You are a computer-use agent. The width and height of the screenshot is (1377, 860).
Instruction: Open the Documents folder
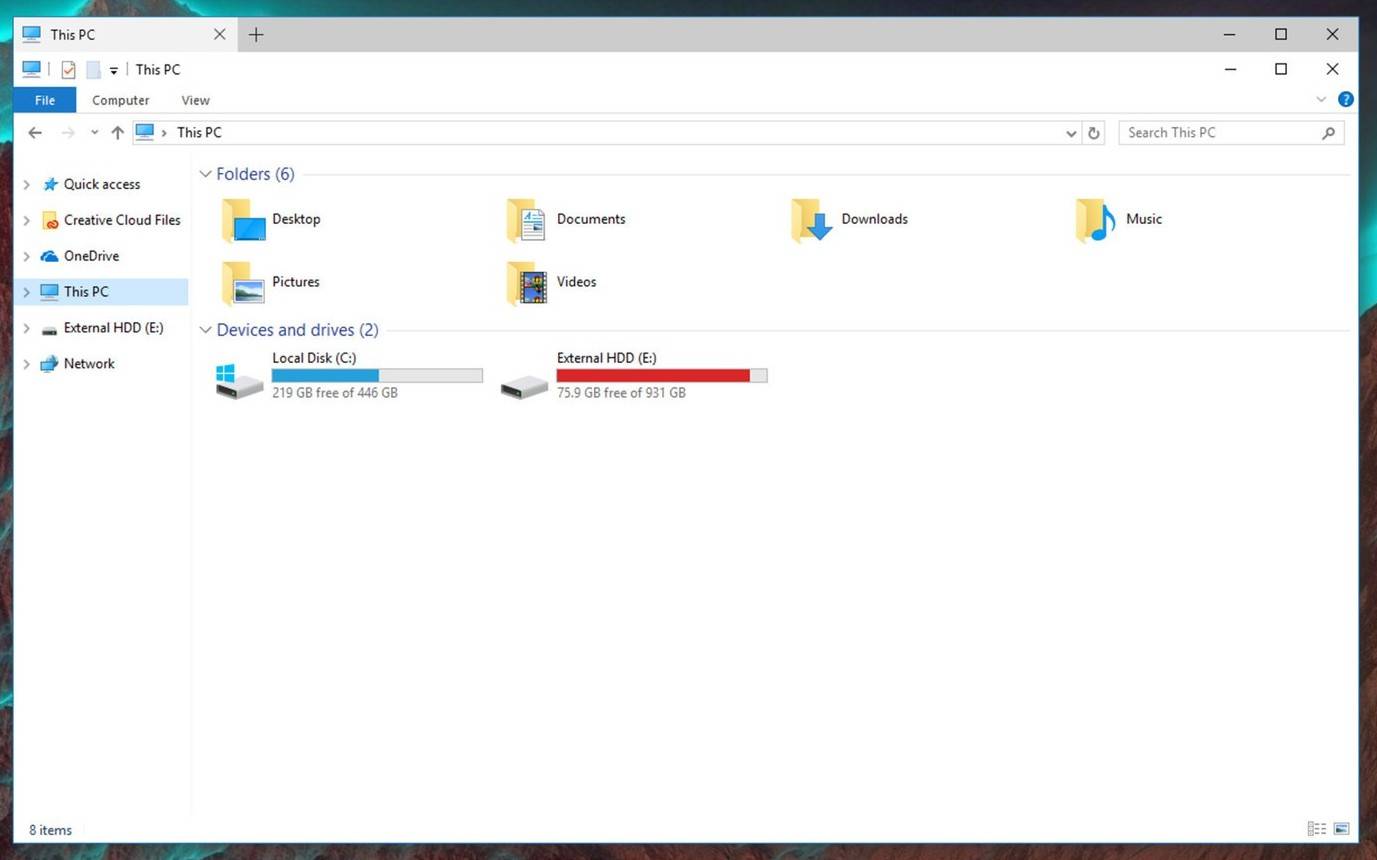point(566,220)
